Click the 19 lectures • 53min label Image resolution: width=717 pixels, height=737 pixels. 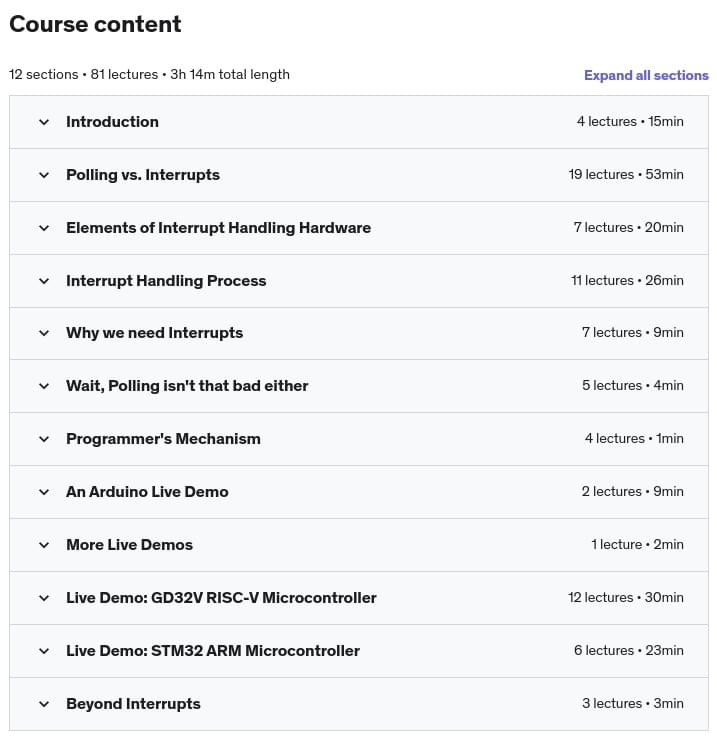point(626,175)
